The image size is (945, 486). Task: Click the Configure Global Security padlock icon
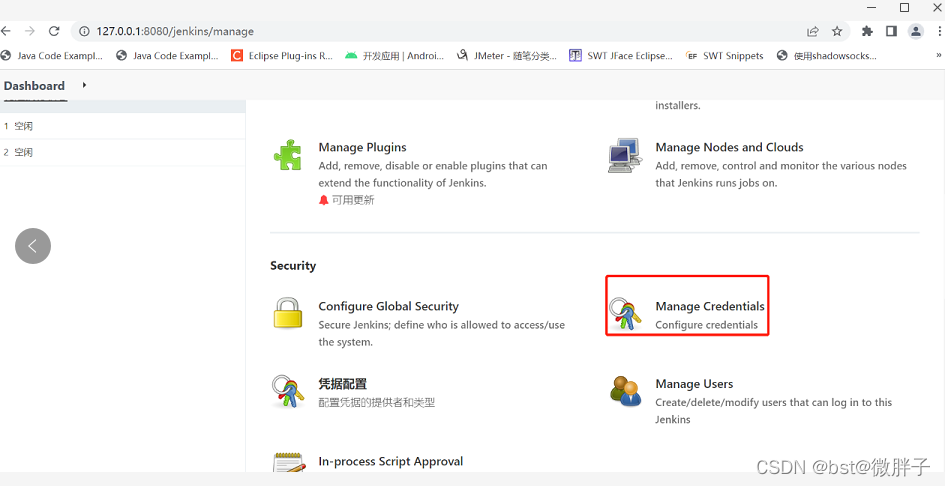pos(287,313)
